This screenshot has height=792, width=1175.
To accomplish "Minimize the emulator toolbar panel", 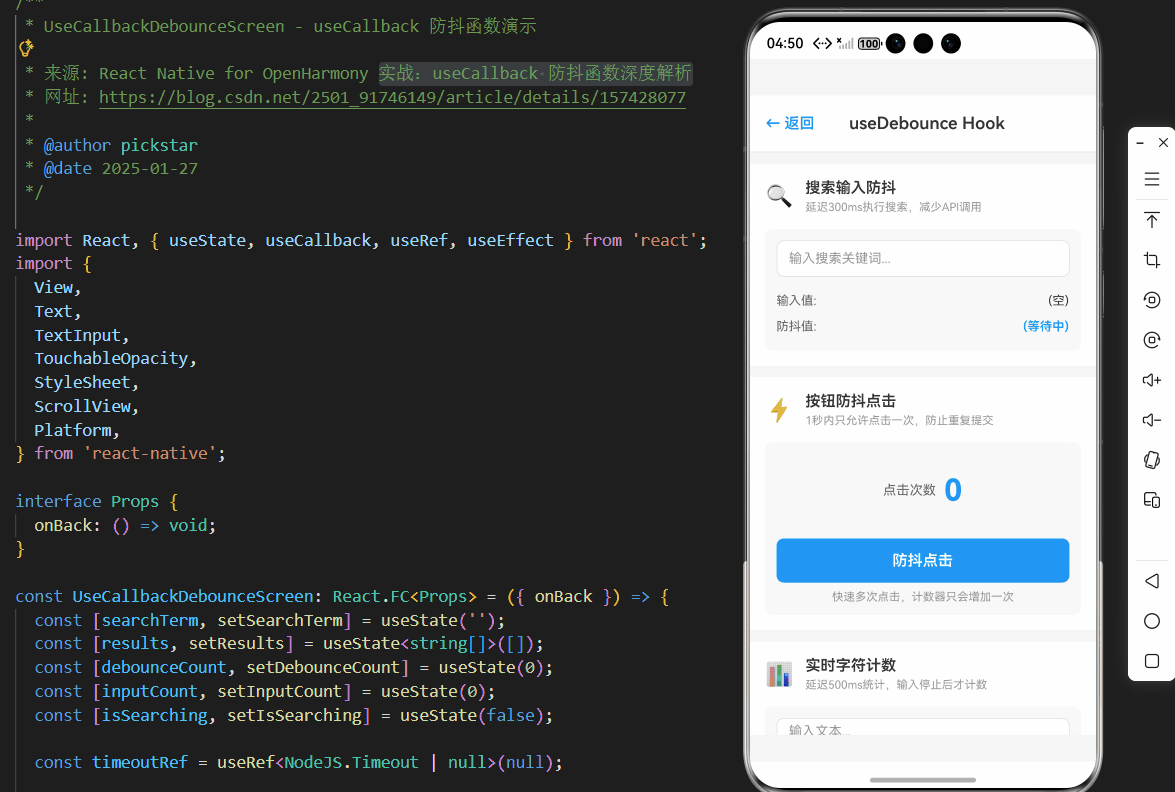I will pos(1140,142).
